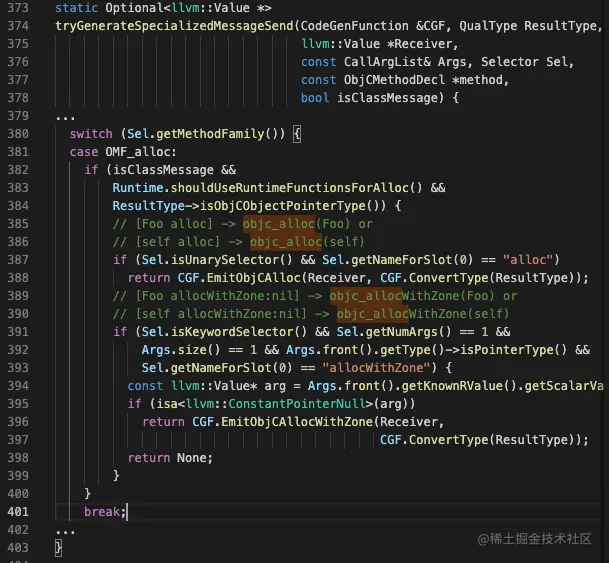
Task: Click 'break;' statement on line 401
Action: (105, 512)
